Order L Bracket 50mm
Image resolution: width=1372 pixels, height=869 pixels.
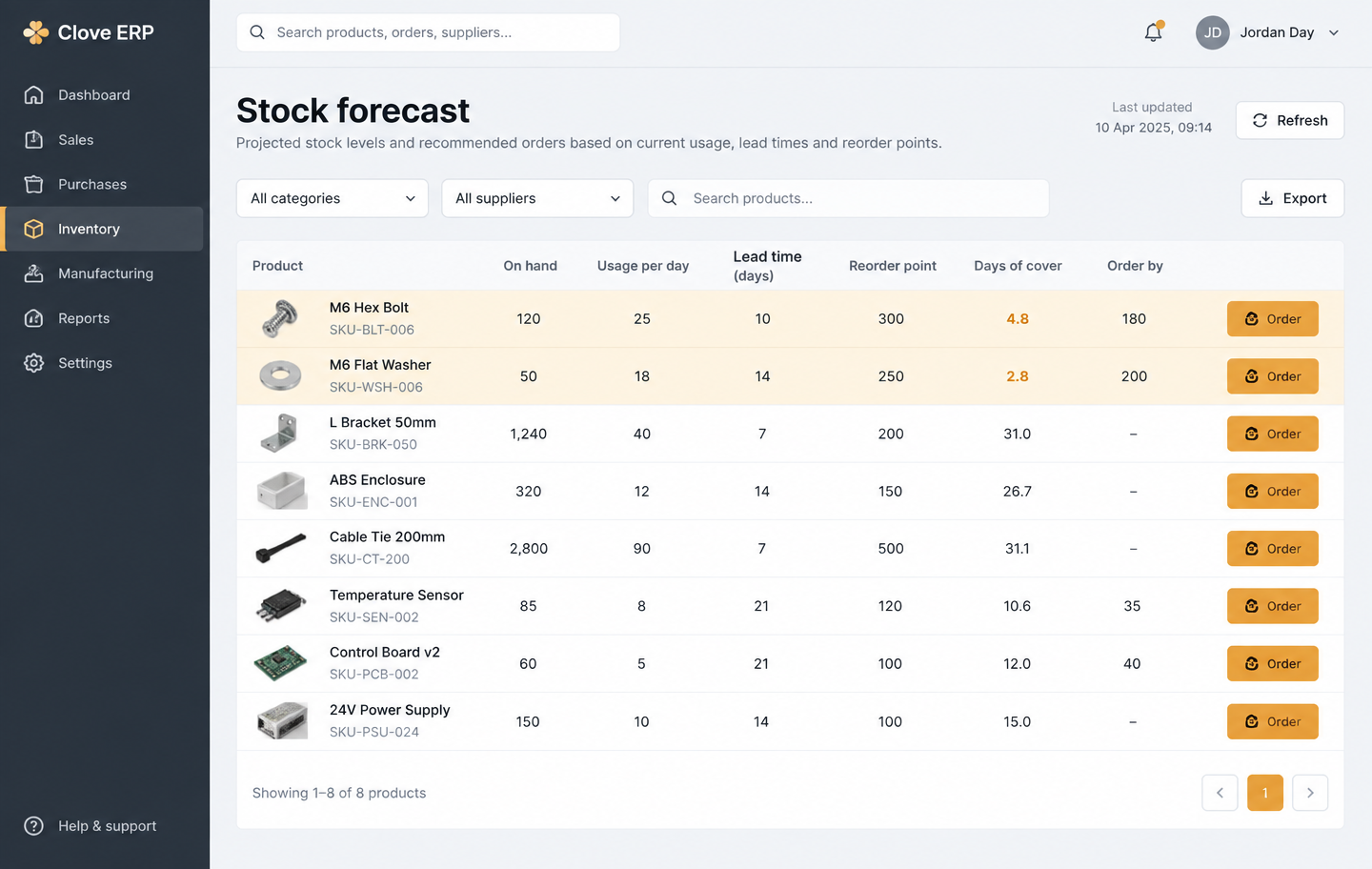(1272, 434)
